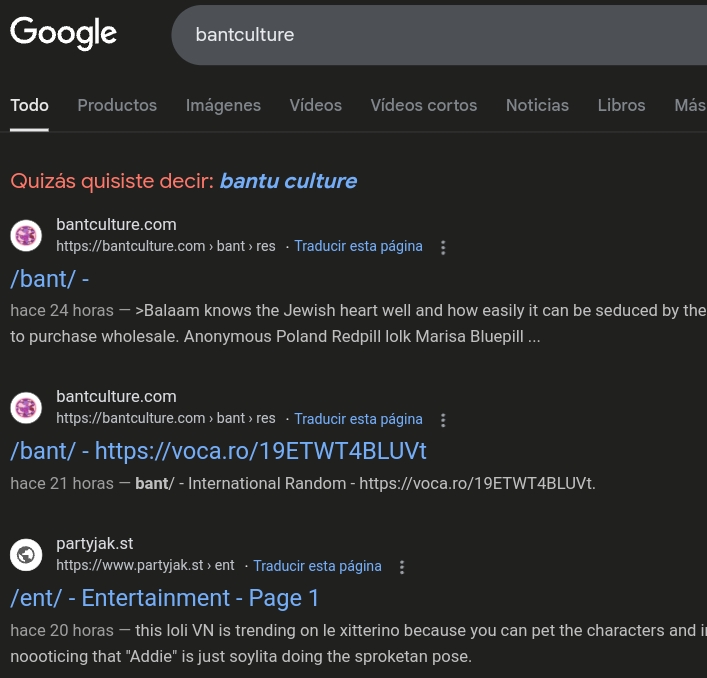Open the Imágenes tab
The height and width of the screenshot is (678, 707).
coord(223,105)
